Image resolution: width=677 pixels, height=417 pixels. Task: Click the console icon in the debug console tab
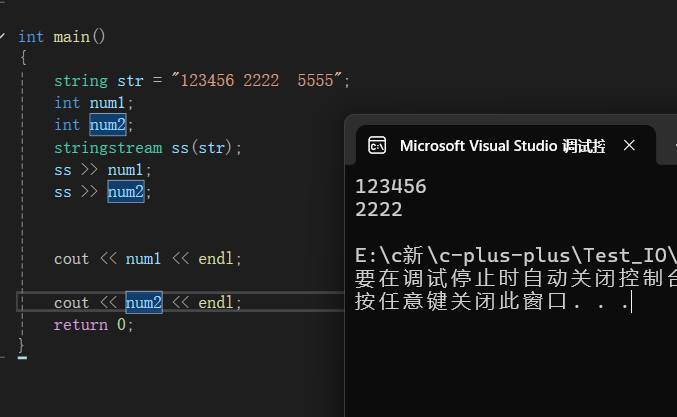click(x=377, y=145)
